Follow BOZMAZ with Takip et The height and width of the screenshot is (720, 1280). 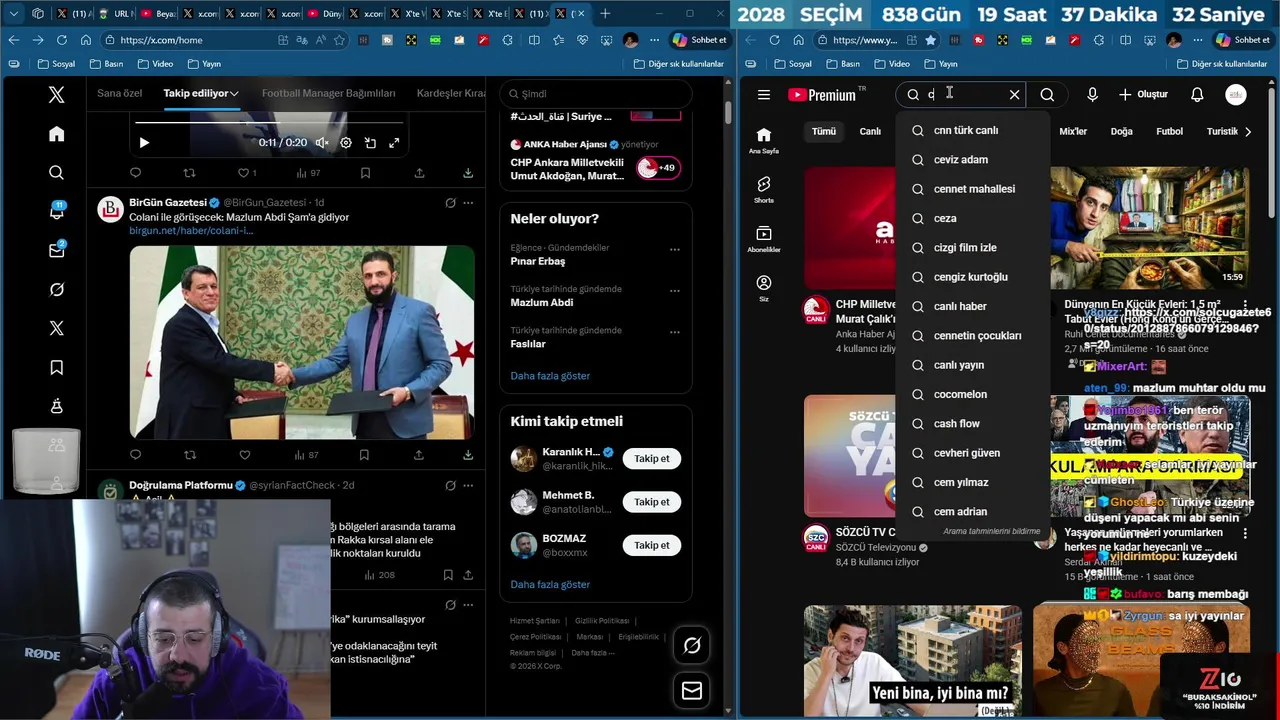[652, 545]
